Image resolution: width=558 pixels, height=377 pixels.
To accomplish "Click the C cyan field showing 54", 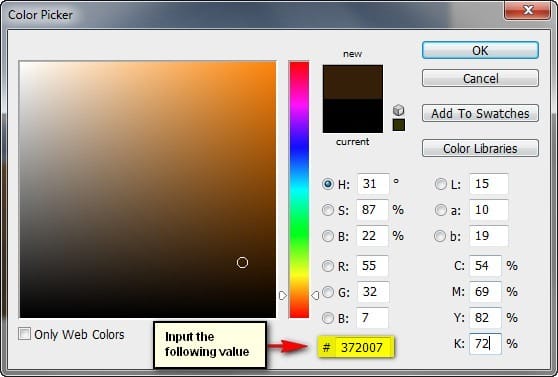I will (485, 266).
